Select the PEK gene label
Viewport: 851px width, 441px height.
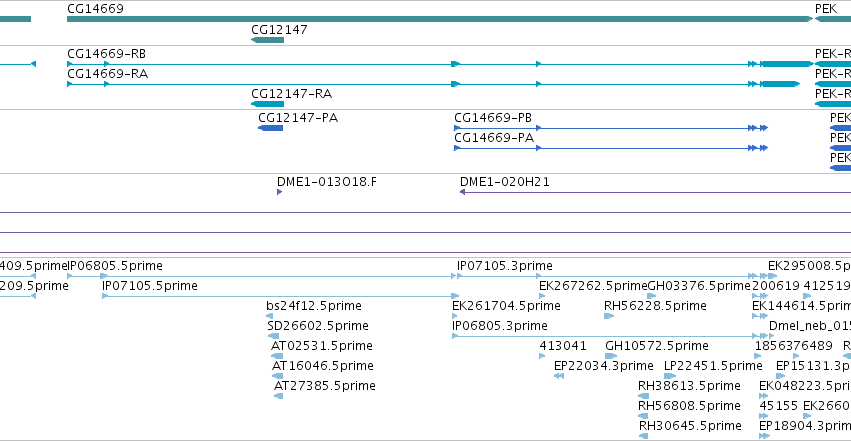coord(826,9)
